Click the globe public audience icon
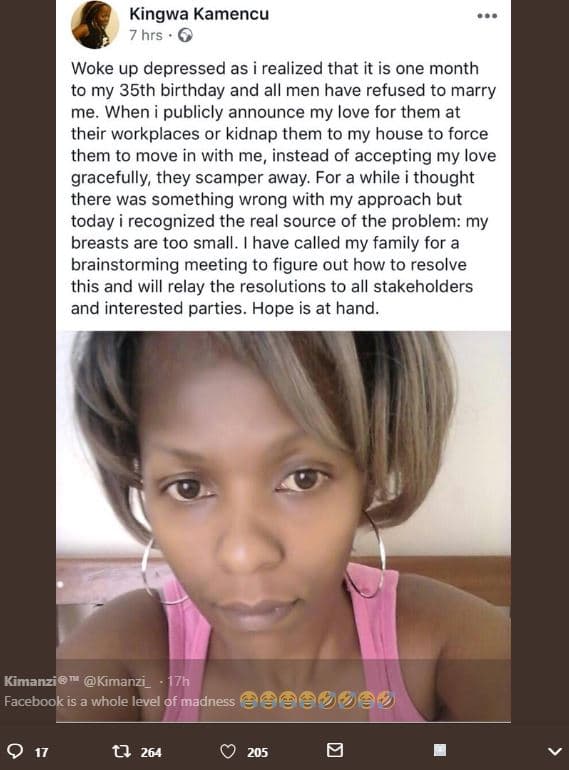 pyautogui.click(x=185, y=35)
